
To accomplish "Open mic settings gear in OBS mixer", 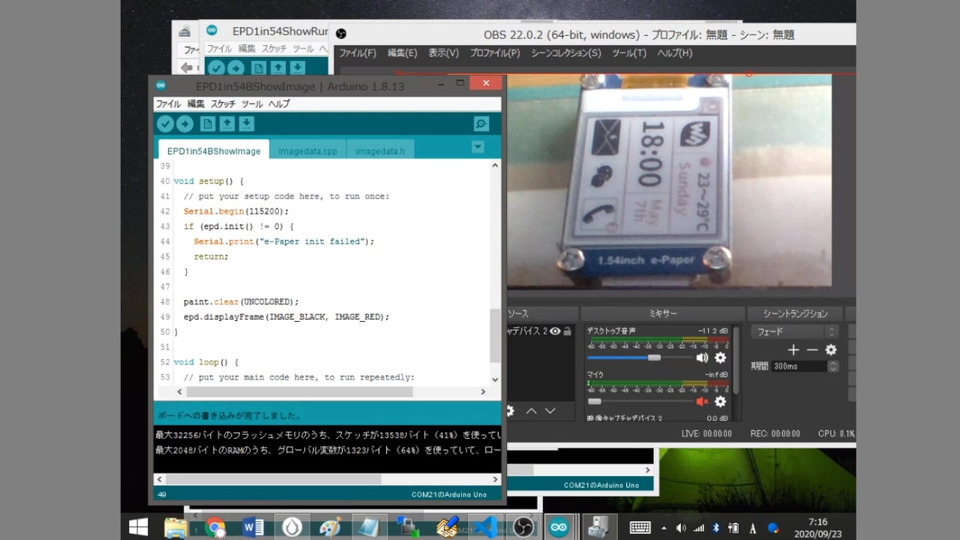I will pyautogui.click(x=721, y=402).
